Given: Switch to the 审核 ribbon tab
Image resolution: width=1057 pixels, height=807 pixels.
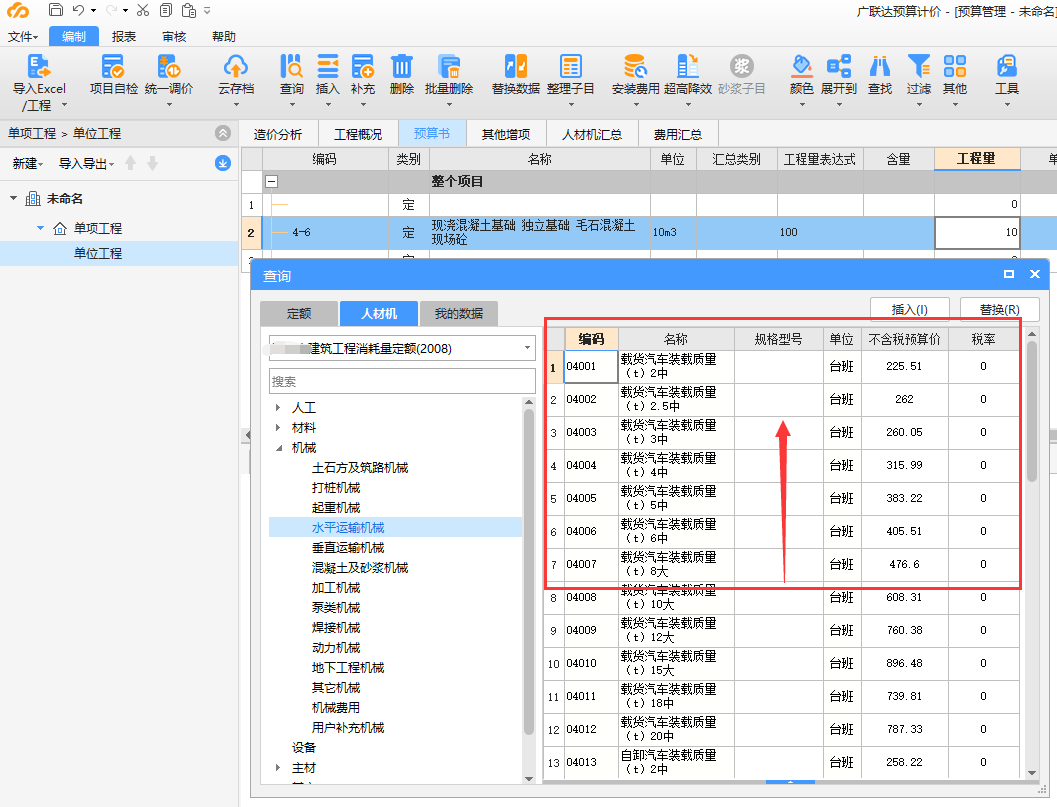Looking at the screenshot, I should coord(174,36).
